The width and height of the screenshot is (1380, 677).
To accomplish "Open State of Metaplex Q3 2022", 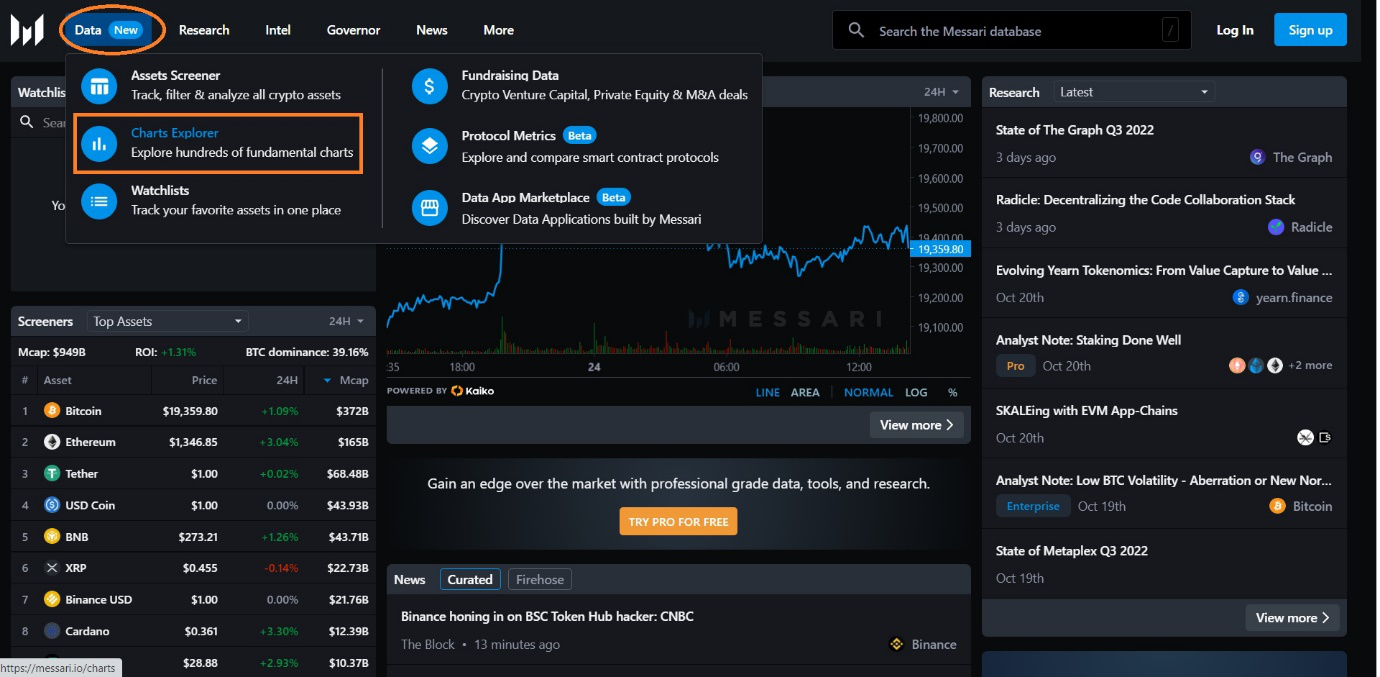I will click(x=1071, y=551).
